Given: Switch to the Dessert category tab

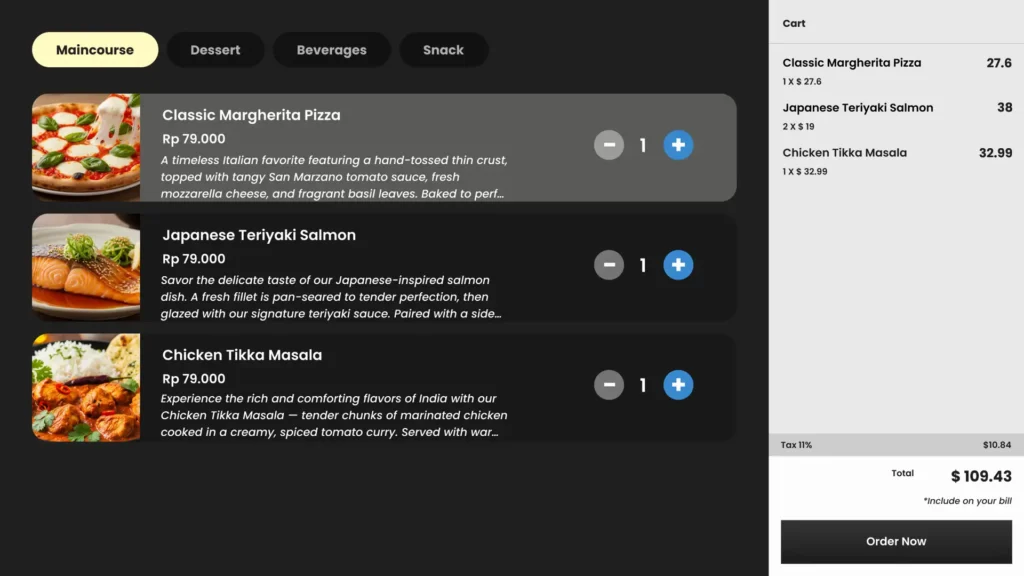Looking at the screenshot, I should pyautogui.click(x=215, y=50).
